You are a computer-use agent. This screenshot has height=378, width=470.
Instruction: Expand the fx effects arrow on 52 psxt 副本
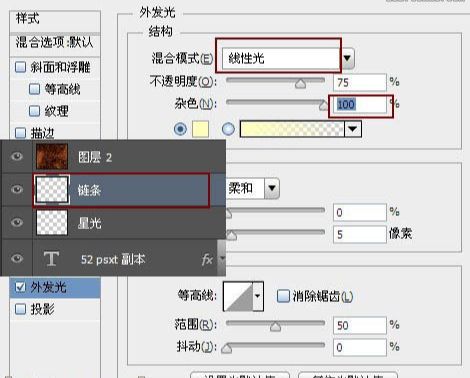tap(222, 258)
